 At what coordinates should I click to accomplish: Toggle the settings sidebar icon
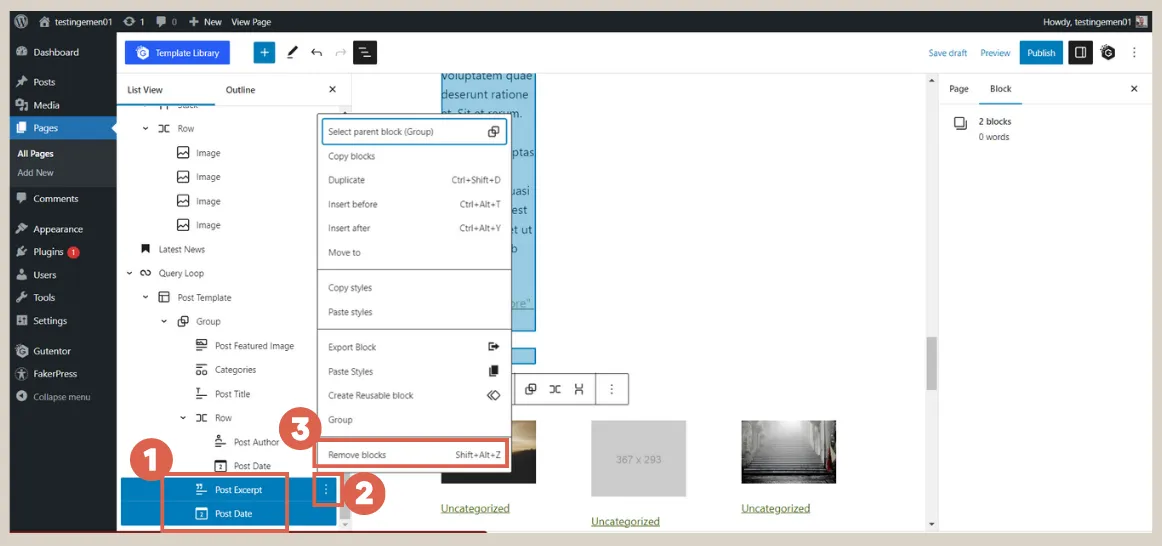1080,53
